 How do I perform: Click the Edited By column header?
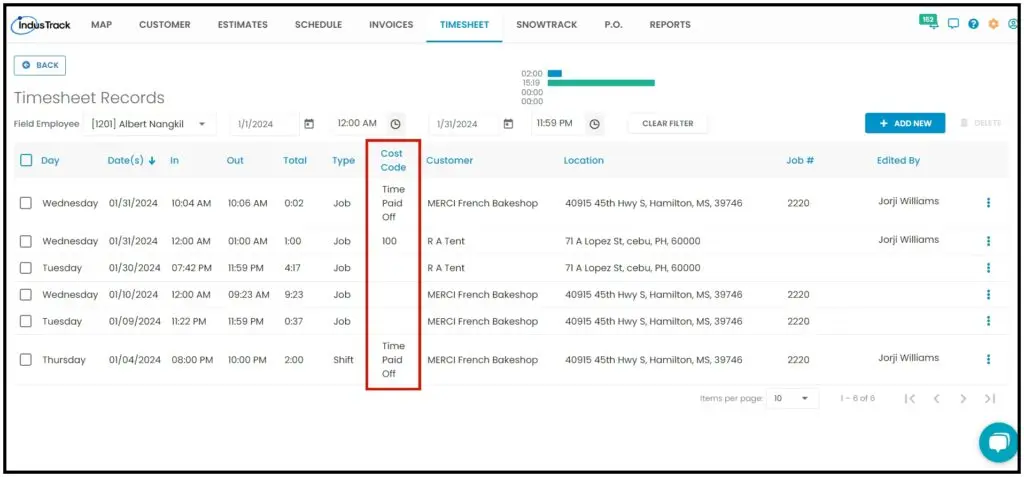pos(898,160)
